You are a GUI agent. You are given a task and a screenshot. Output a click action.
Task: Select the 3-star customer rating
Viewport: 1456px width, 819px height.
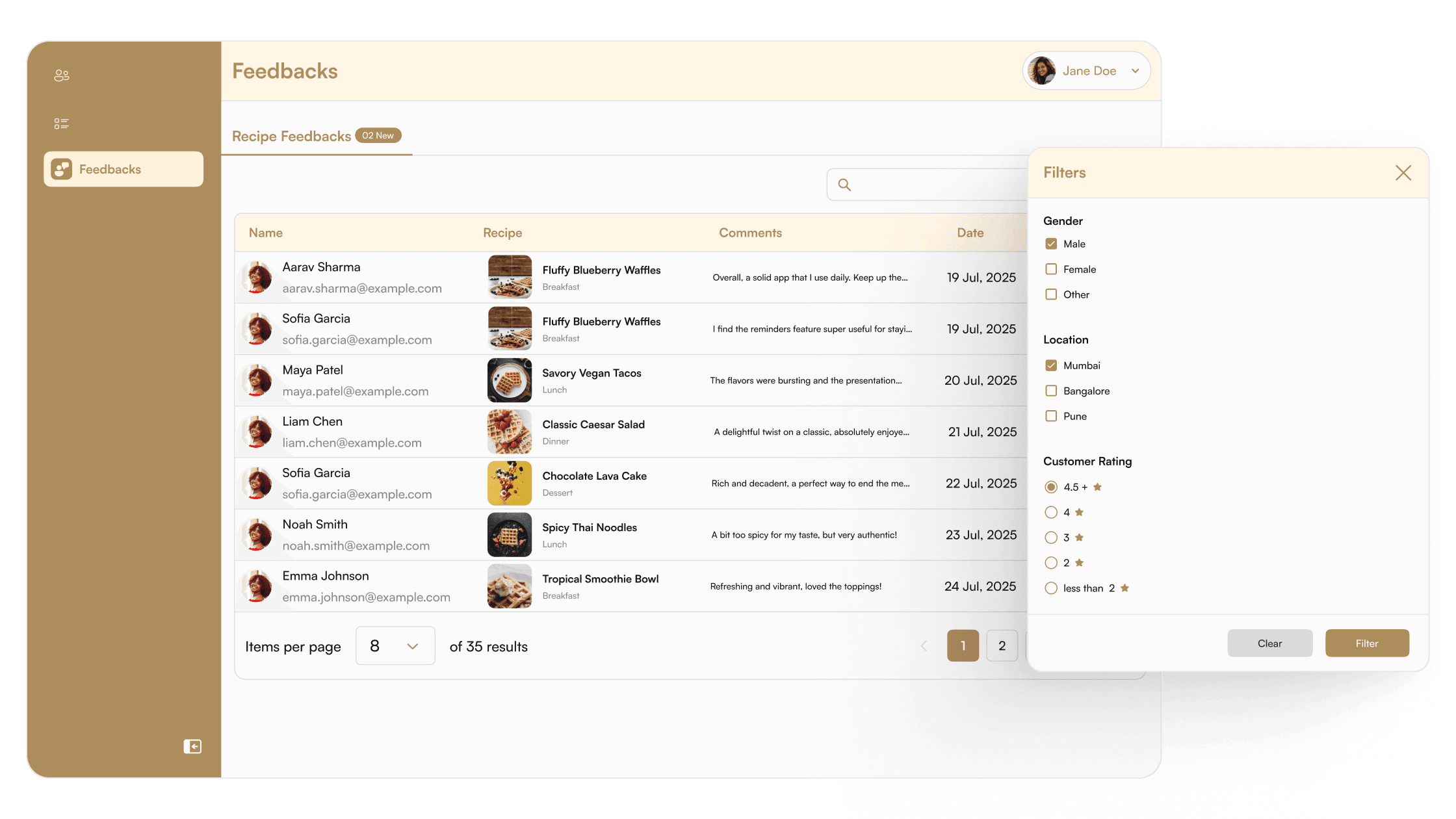pos(1051,537)
